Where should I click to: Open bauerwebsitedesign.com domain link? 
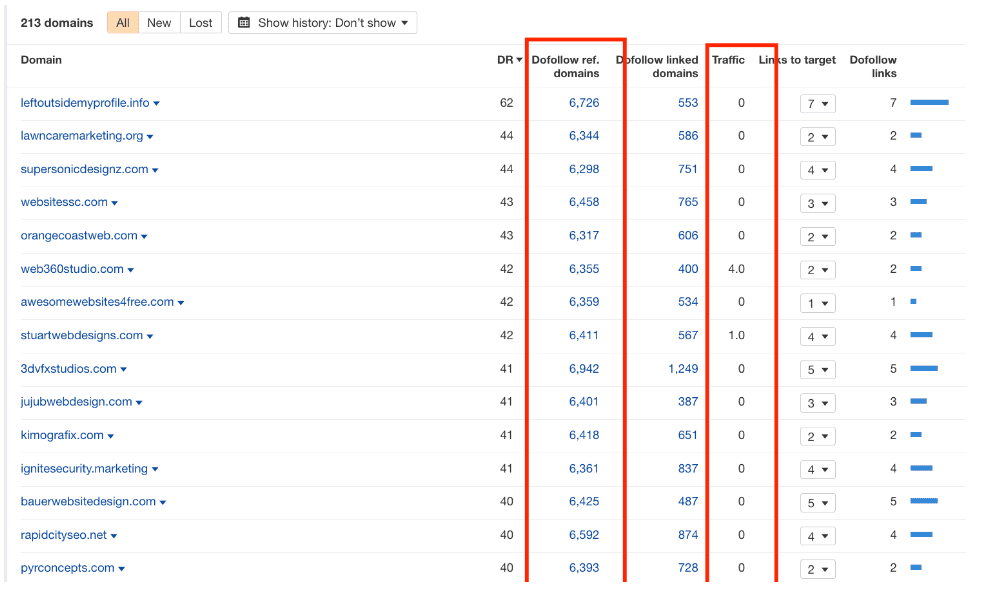click(x=88, y=501)
